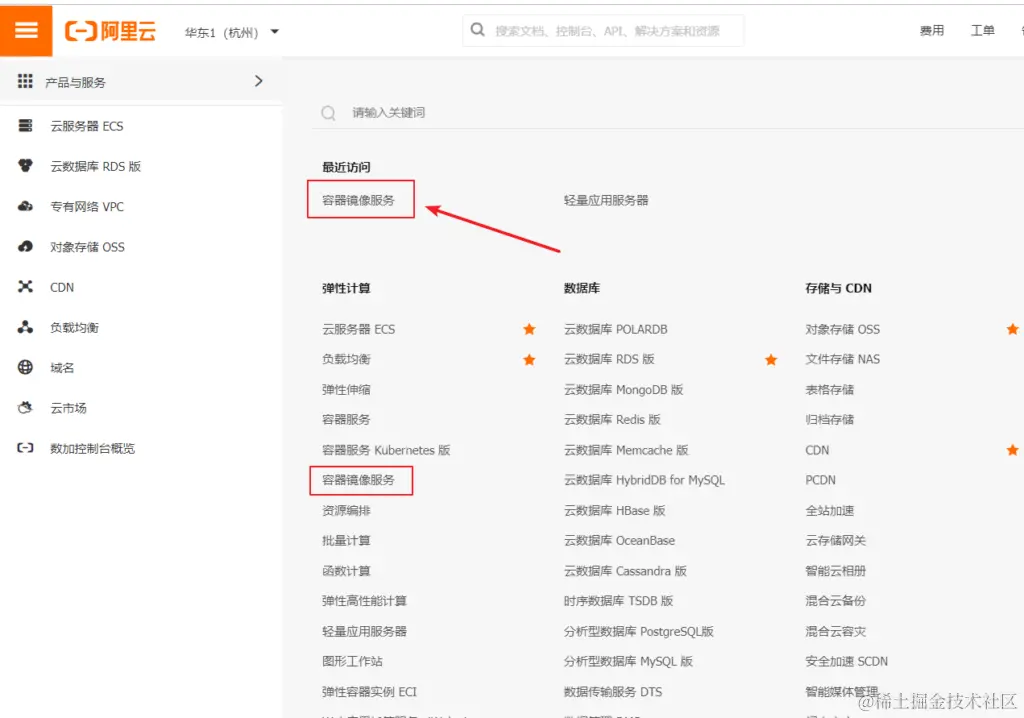The height and width of the screenshot is (718, 1024).
Task: Open 弹性容器实例 ECI
Action: pyautogui.click(x=369, y=692)
